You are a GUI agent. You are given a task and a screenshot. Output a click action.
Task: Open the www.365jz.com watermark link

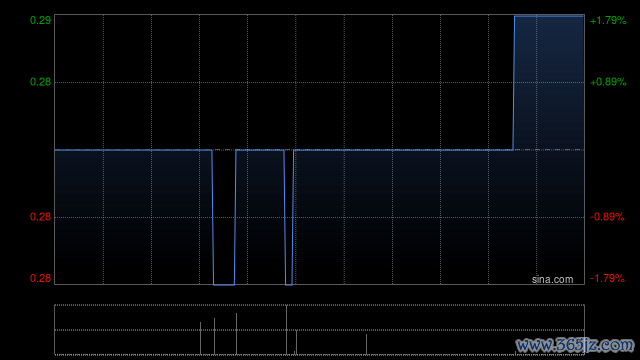pos(575,345)
